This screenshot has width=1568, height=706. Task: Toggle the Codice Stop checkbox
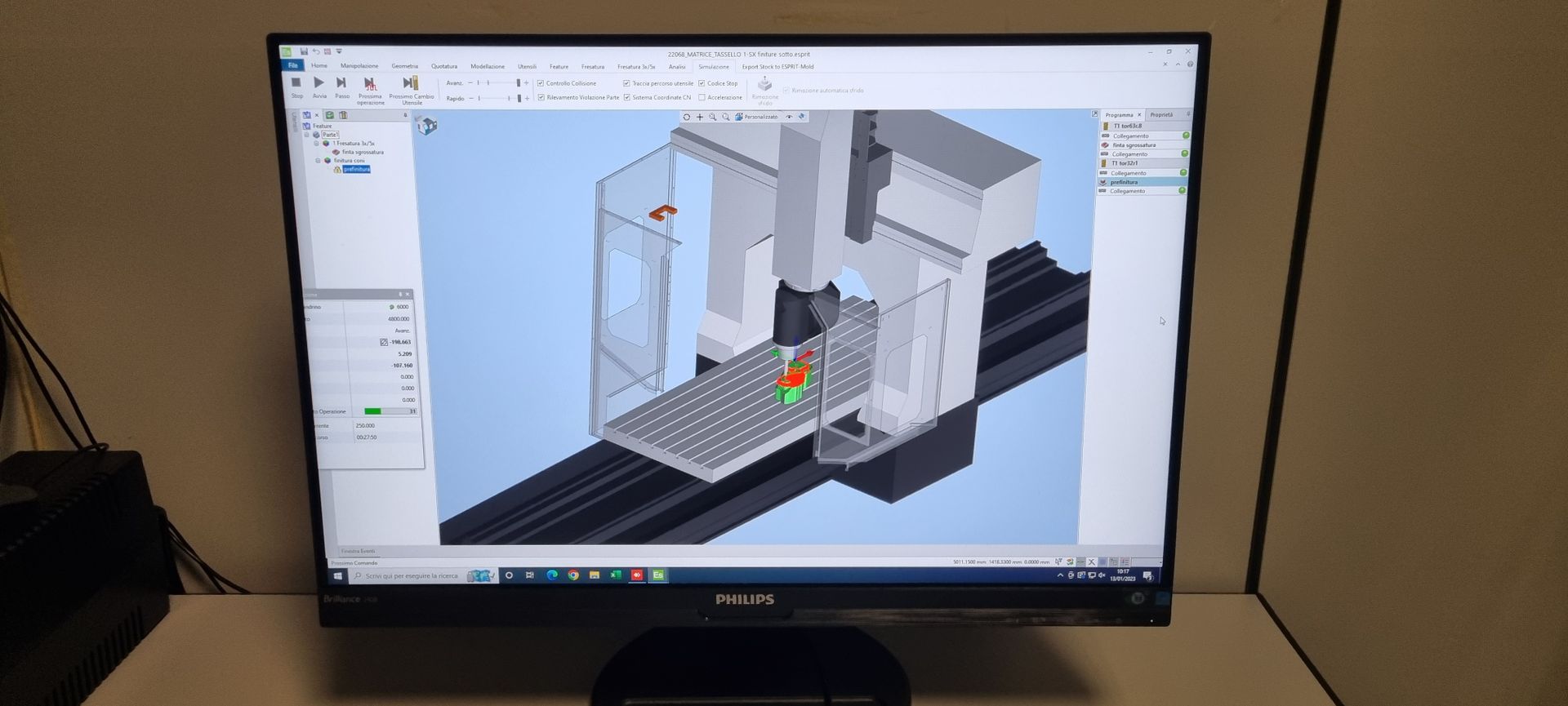click(702, 83)
